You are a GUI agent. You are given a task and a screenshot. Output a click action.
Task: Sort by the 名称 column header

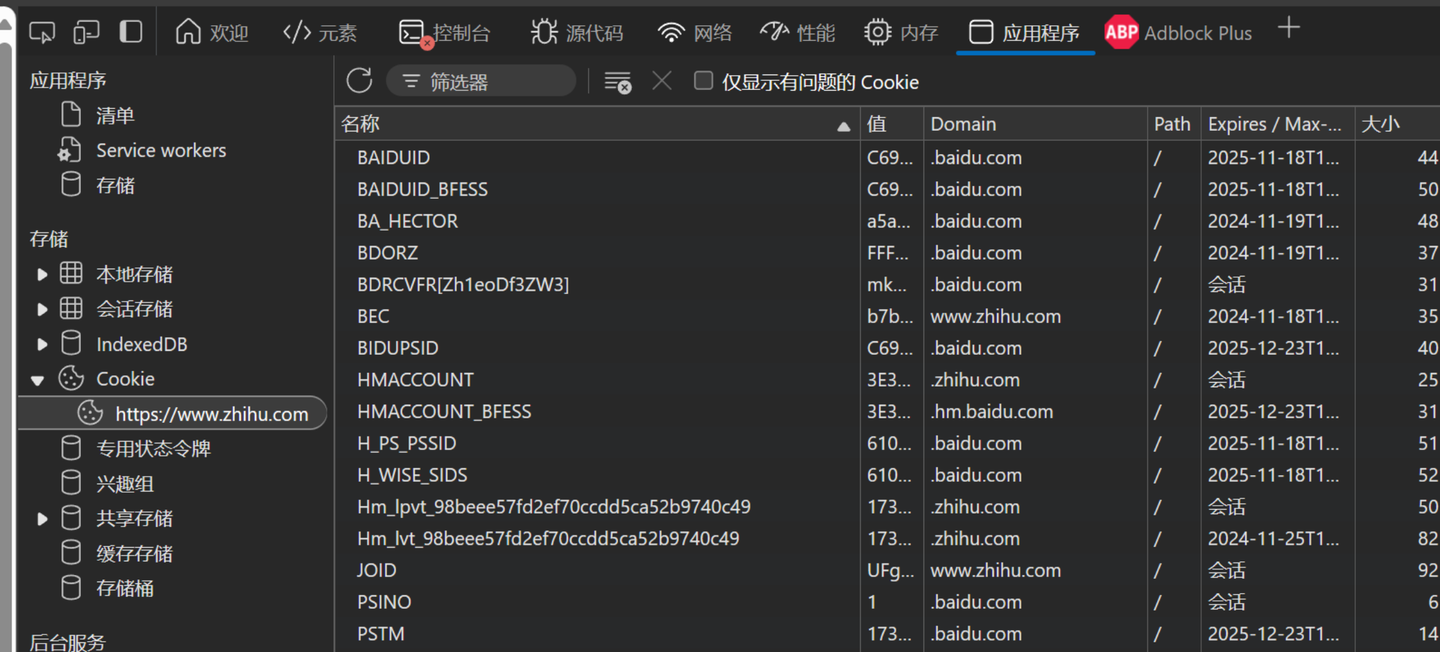596,124
